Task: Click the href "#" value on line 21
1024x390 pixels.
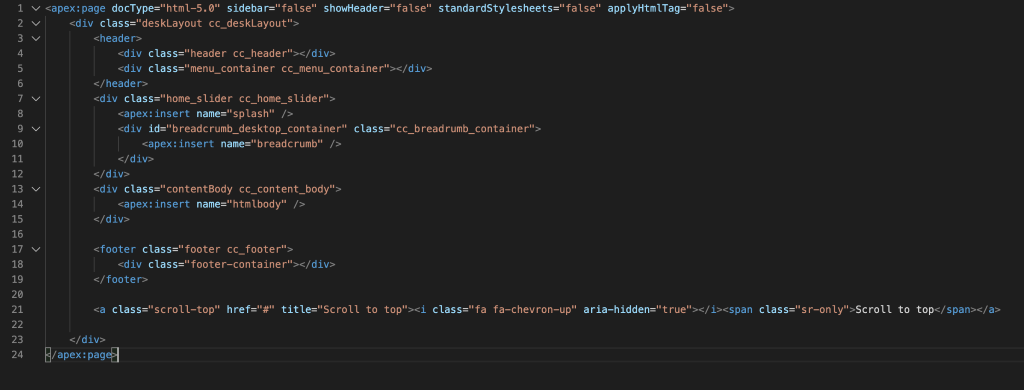Action: click(266, 309)
